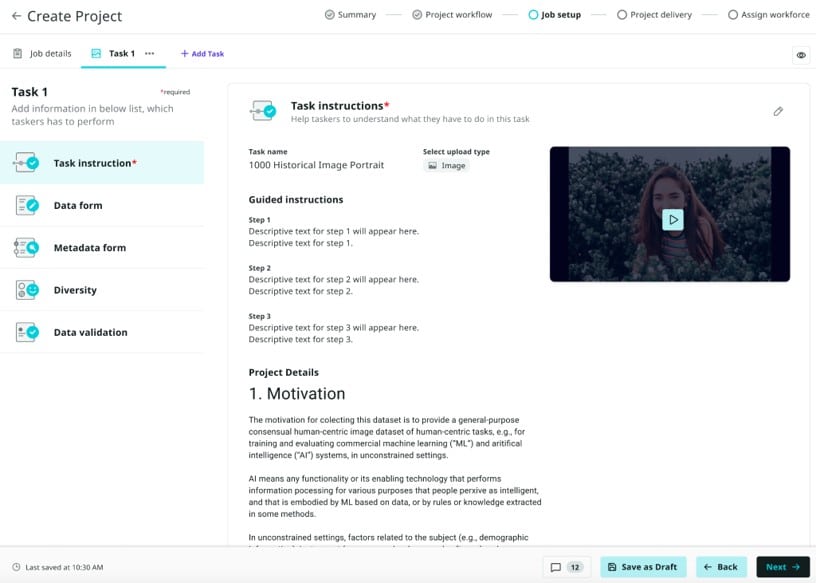Click the task name 1000 Historical Image Portrait
This screenshot has height=583, width=816.
point(316,165)
